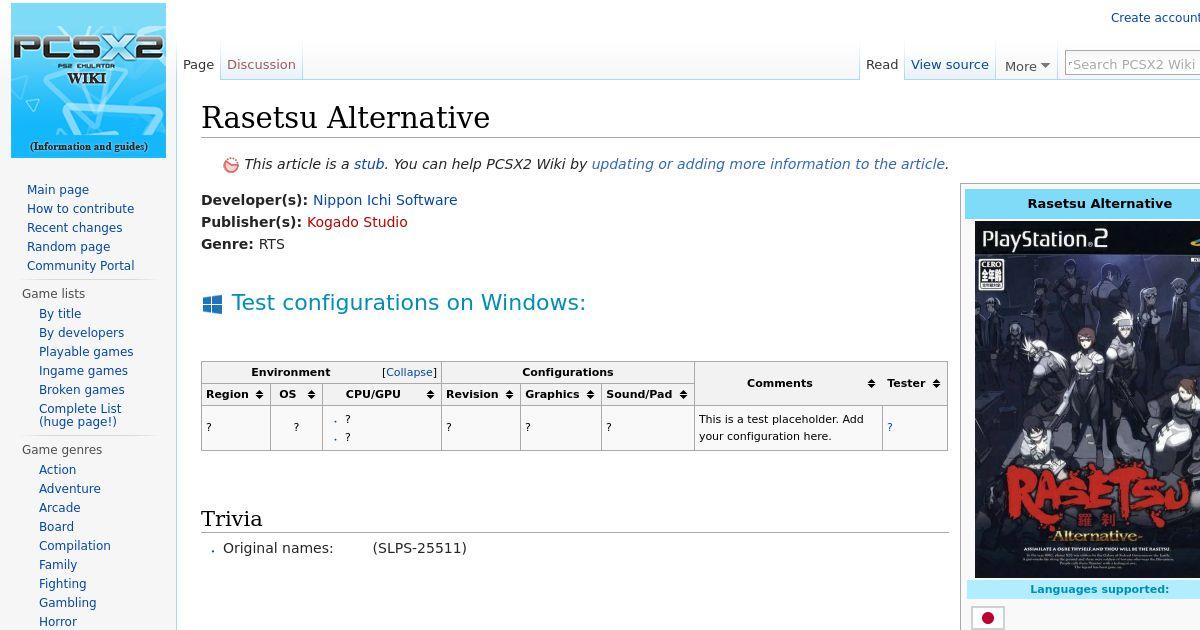Open the Action genre link

(57, 470)
